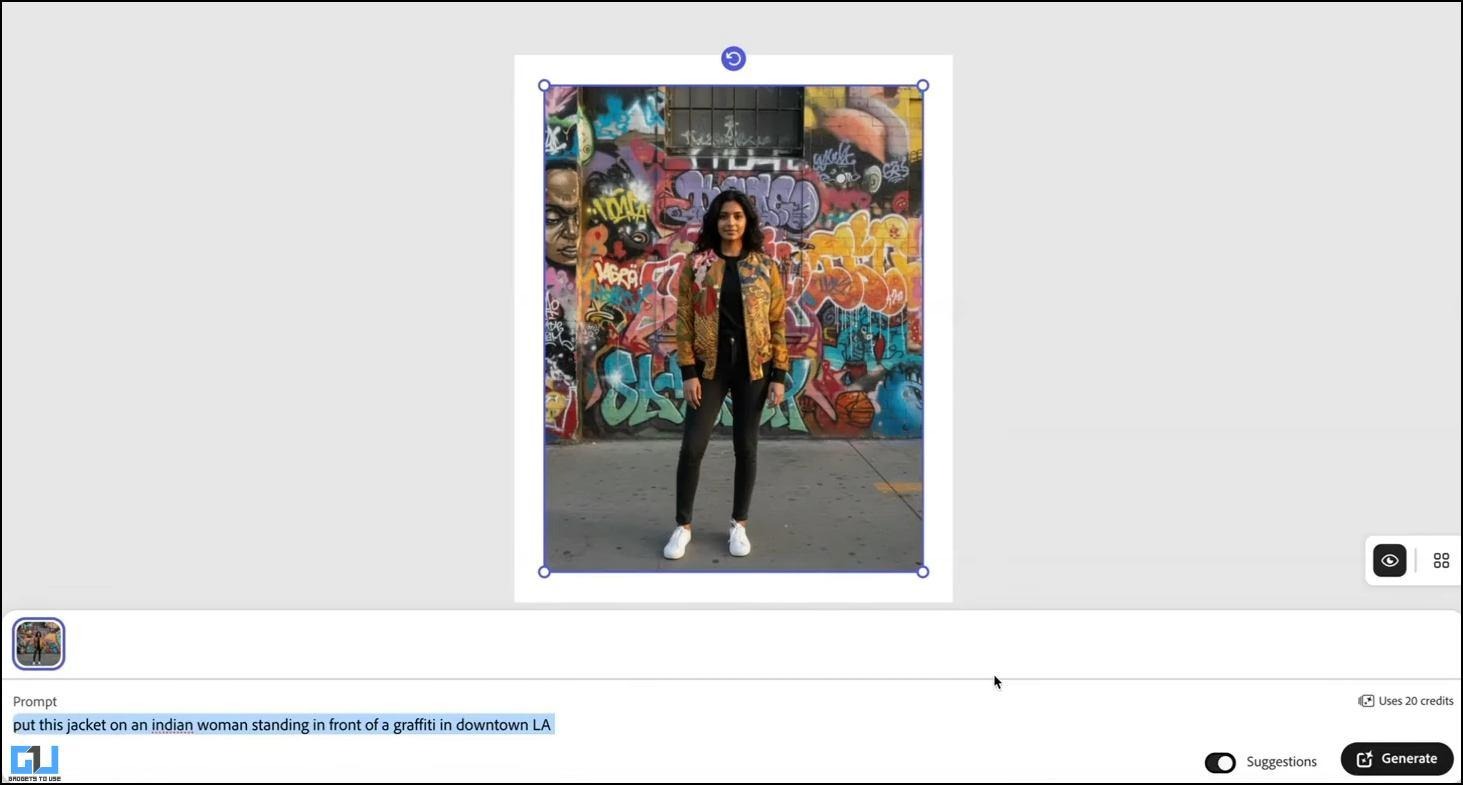Click the barred window in the graffiti image
This screenshot has height=785, width=1463.
(734, 119)
